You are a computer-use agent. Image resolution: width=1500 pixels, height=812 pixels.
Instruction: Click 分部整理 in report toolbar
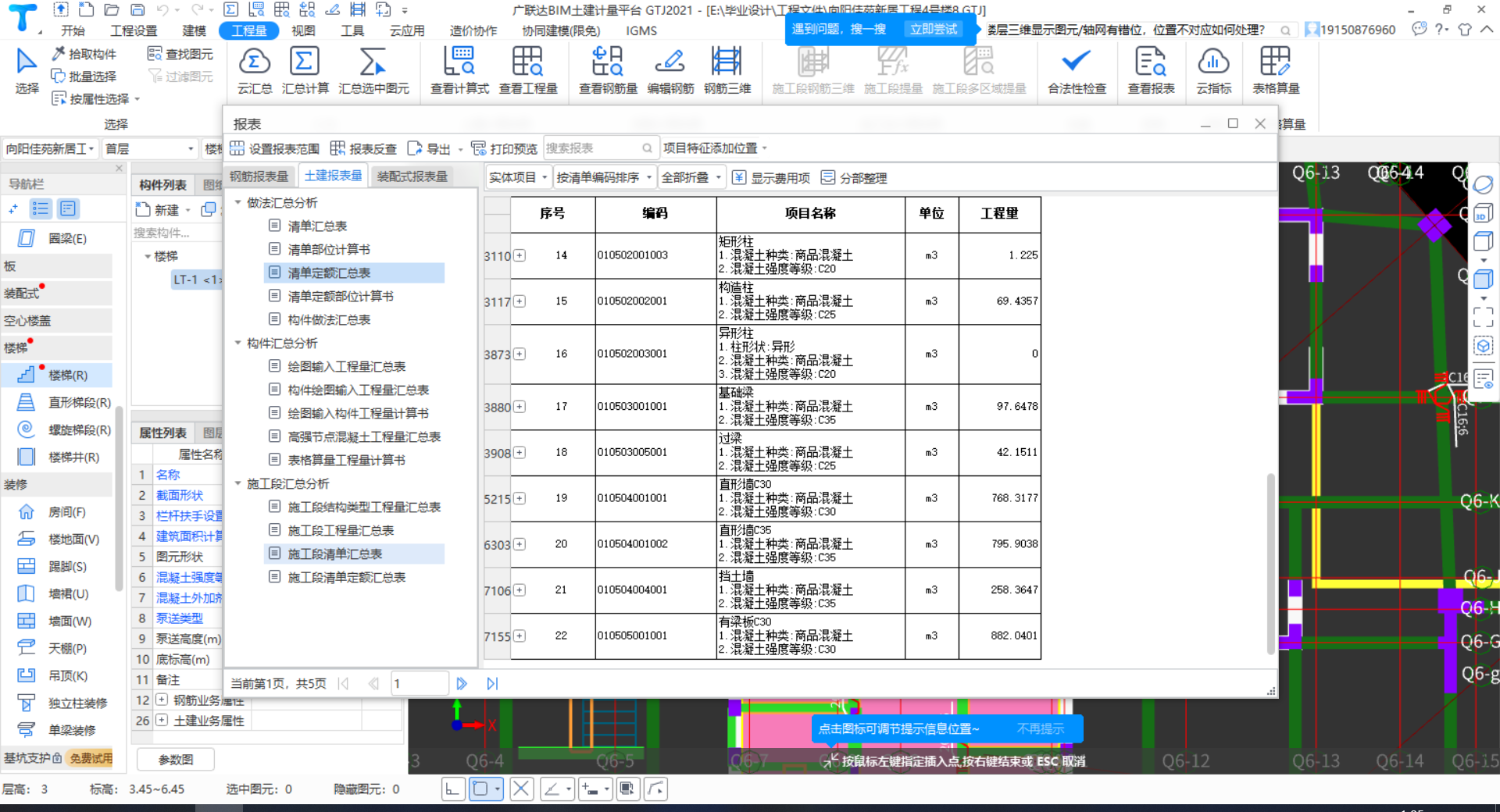[854, 178]
